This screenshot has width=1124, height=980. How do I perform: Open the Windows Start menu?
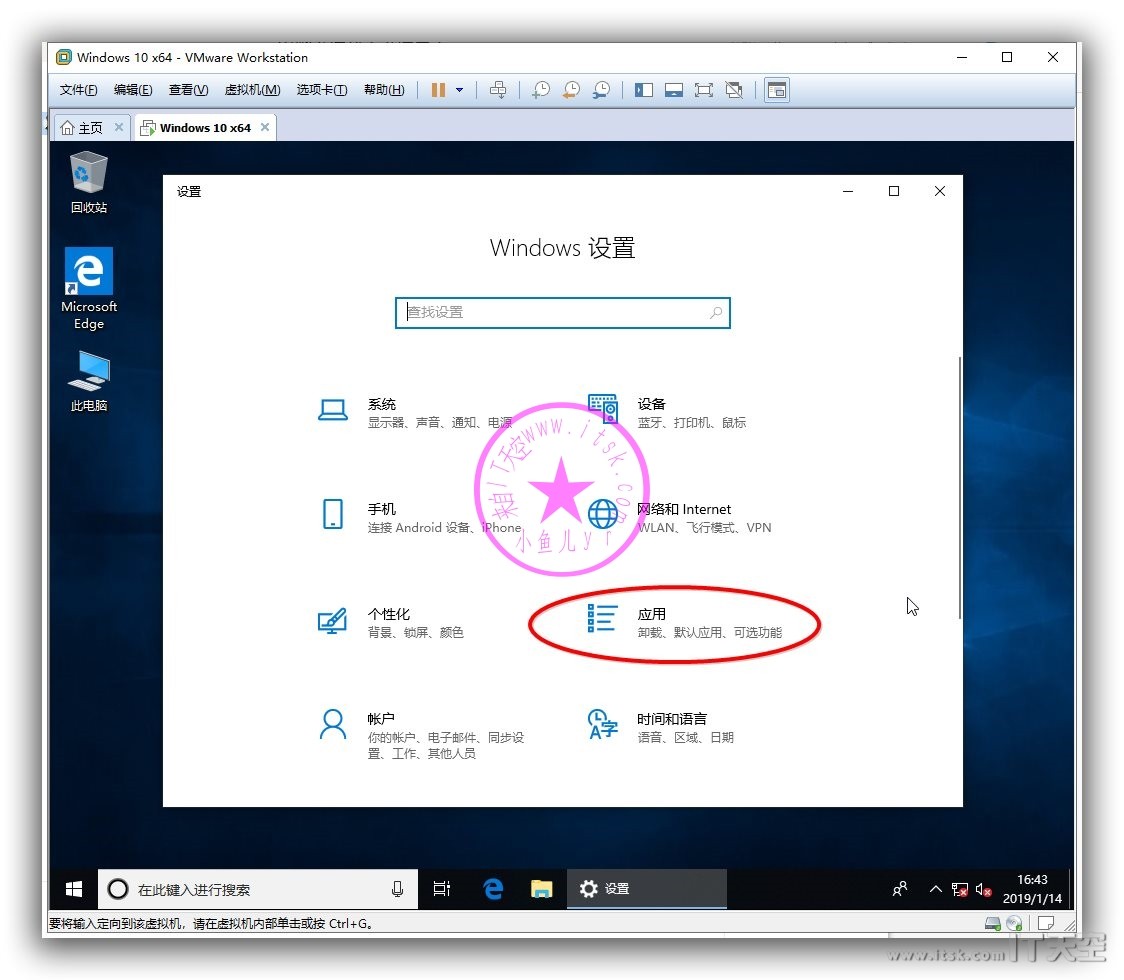(x=74, y=889)
